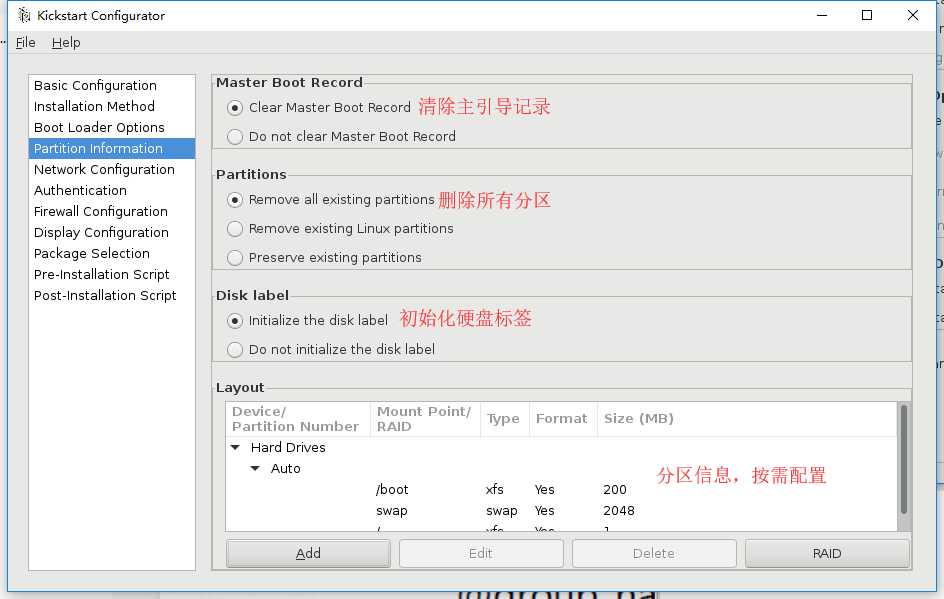Viewport: 944px width, 599px height.
Task: Click the Delete partition button
Action: tap(654, 553)
